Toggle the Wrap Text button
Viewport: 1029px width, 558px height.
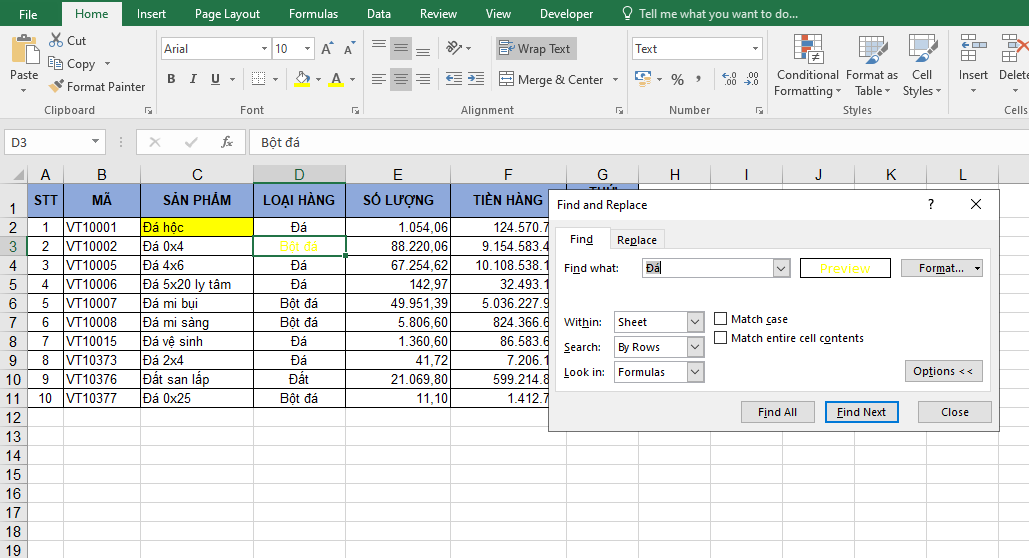tap(536, 48)
